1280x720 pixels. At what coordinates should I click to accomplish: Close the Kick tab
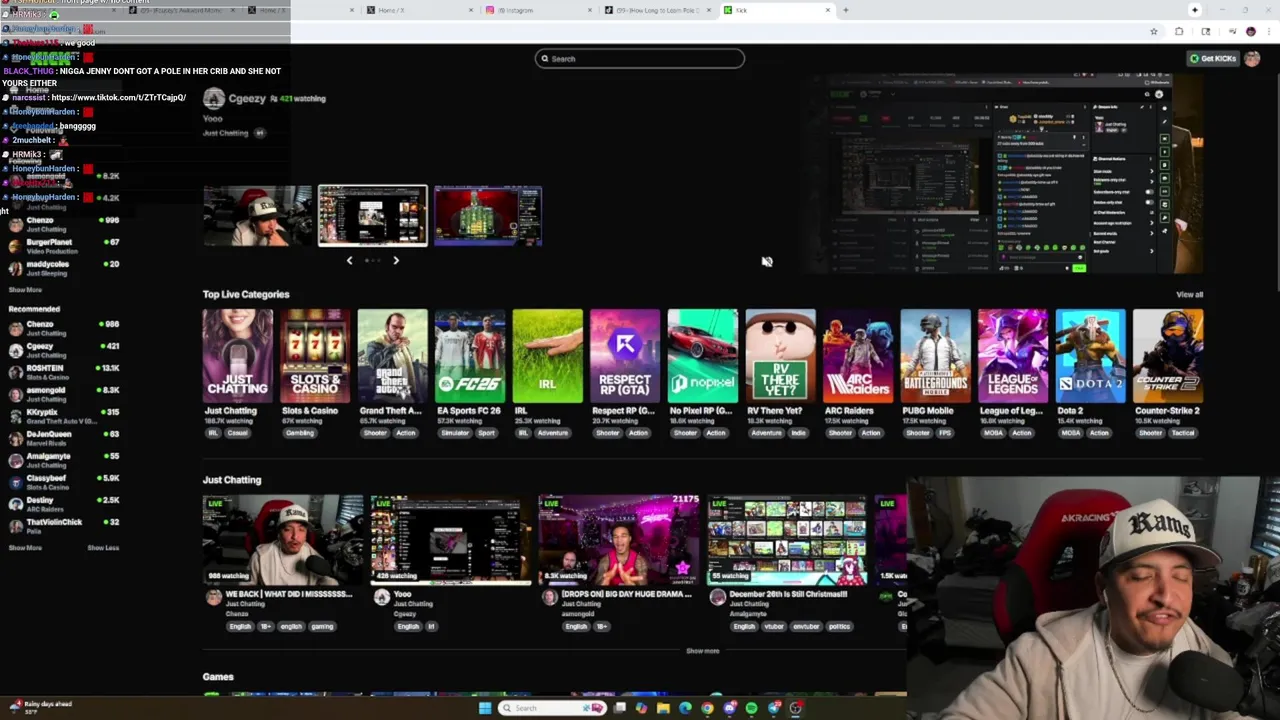(x=827, y=10)
